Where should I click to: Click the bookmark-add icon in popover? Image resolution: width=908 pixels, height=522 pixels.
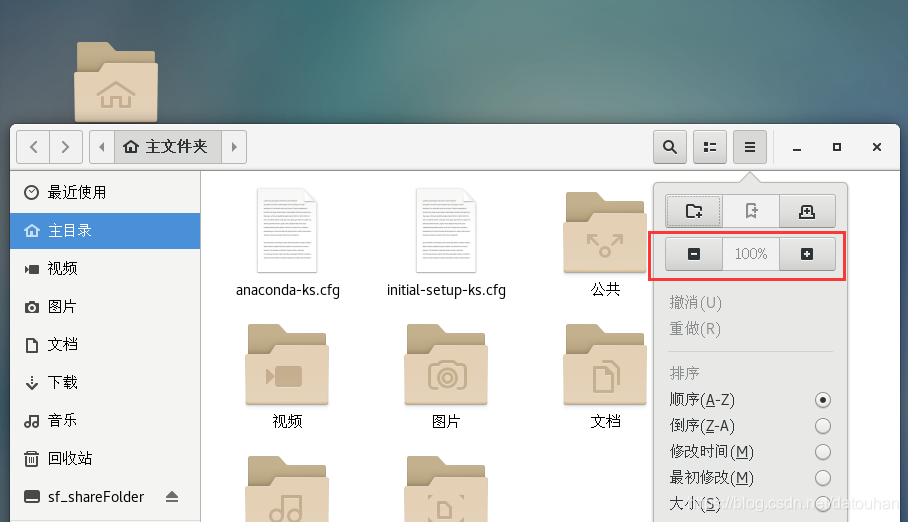[751, 211]
